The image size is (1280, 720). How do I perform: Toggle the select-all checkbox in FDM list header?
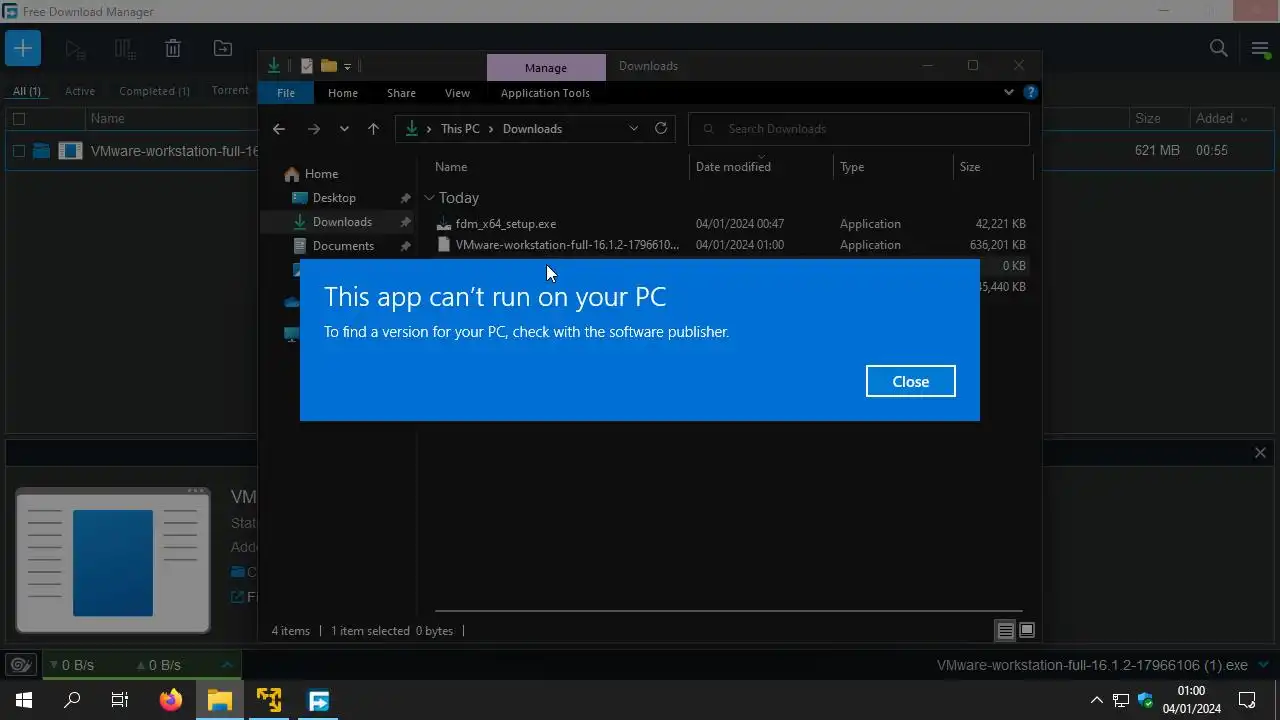[18, 118]
